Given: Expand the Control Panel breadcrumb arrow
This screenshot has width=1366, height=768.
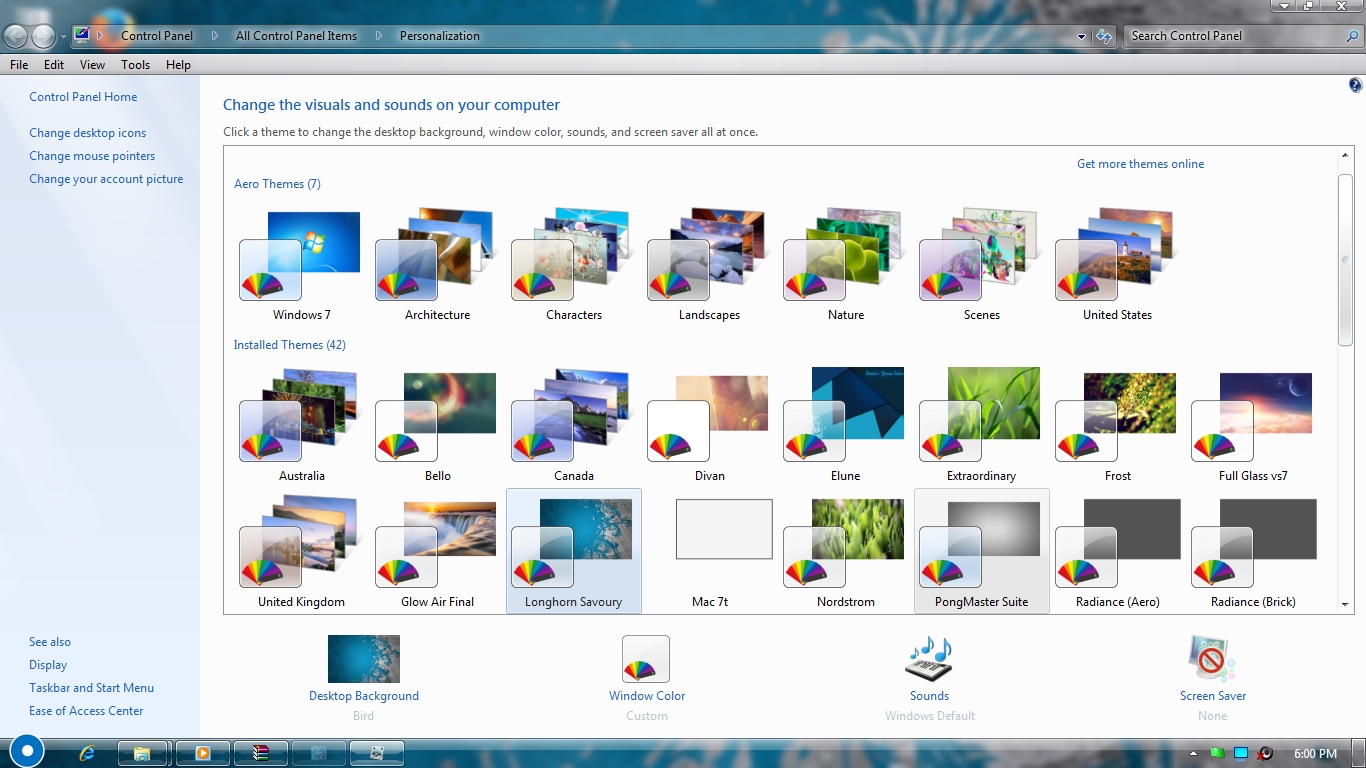Looking at the screenshot, I should (214, 36).
